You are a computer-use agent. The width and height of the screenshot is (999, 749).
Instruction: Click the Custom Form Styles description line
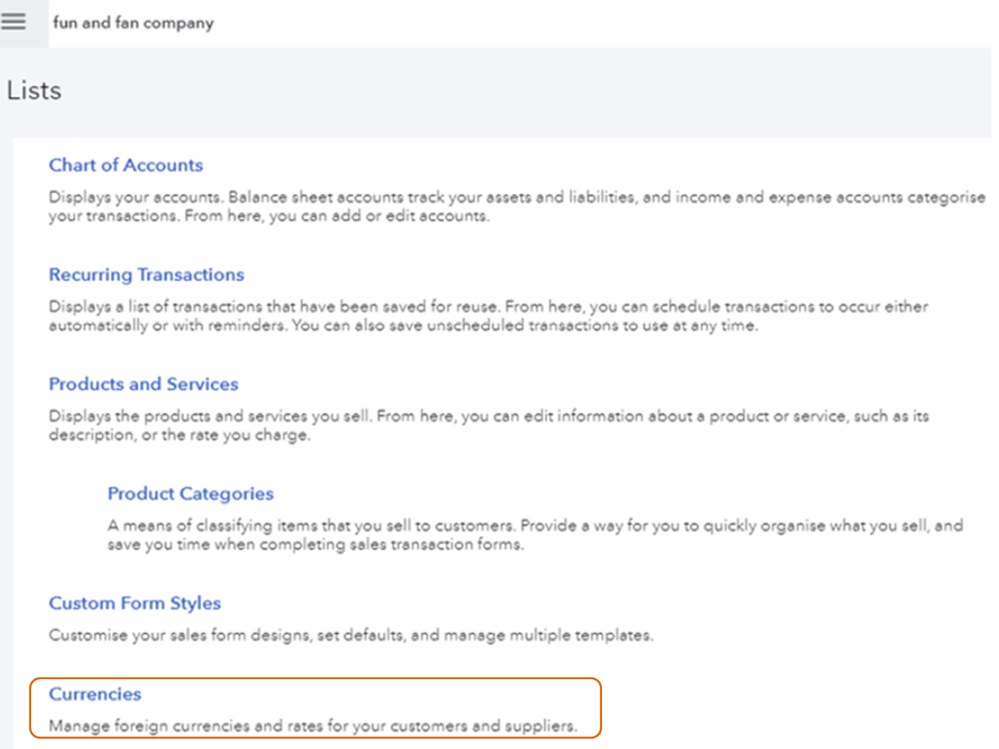click(x=351, y=635)
